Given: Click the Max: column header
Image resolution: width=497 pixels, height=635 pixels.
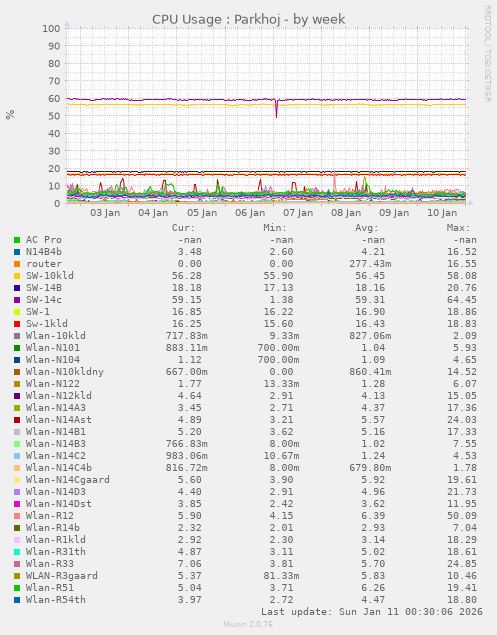Looking at the screenshot, I should (459, 228).
